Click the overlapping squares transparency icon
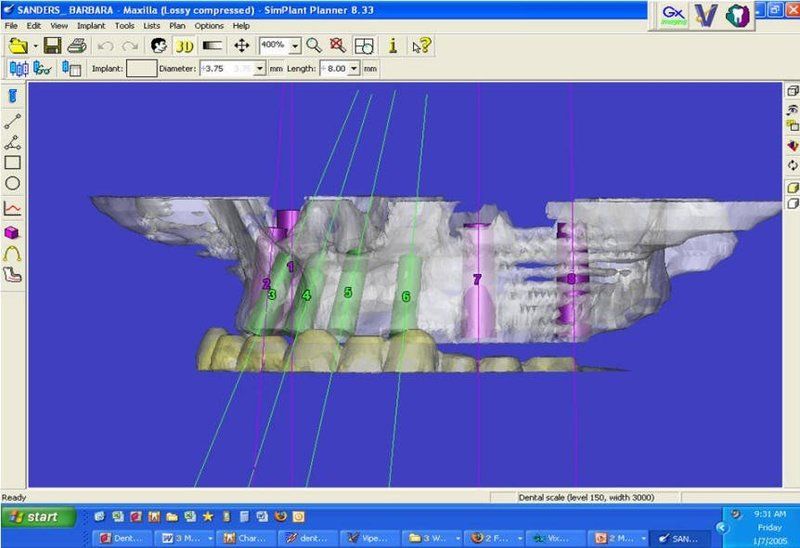This screenshot has height=548, width=800. (x=792, y=126)
